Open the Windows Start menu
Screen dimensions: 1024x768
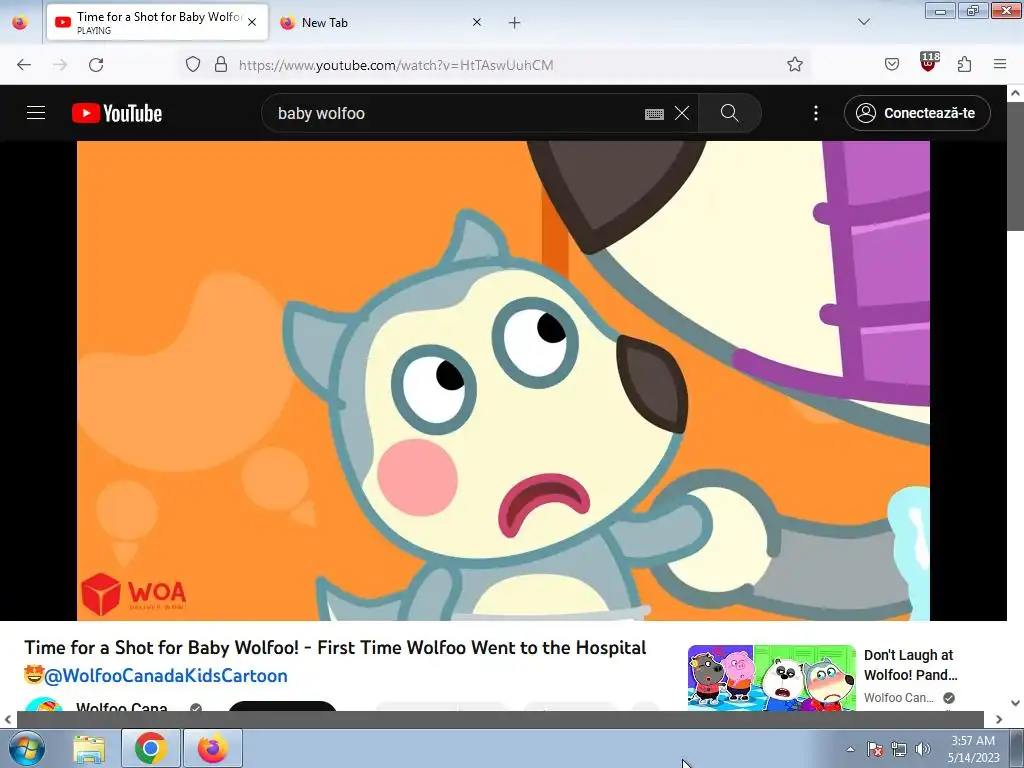coord(26,748)
